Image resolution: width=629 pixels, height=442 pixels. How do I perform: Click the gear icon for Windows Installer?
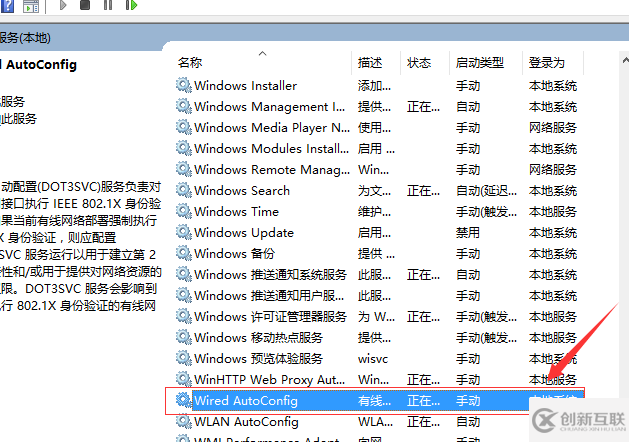pyautogui.click(x=184, y=85)
